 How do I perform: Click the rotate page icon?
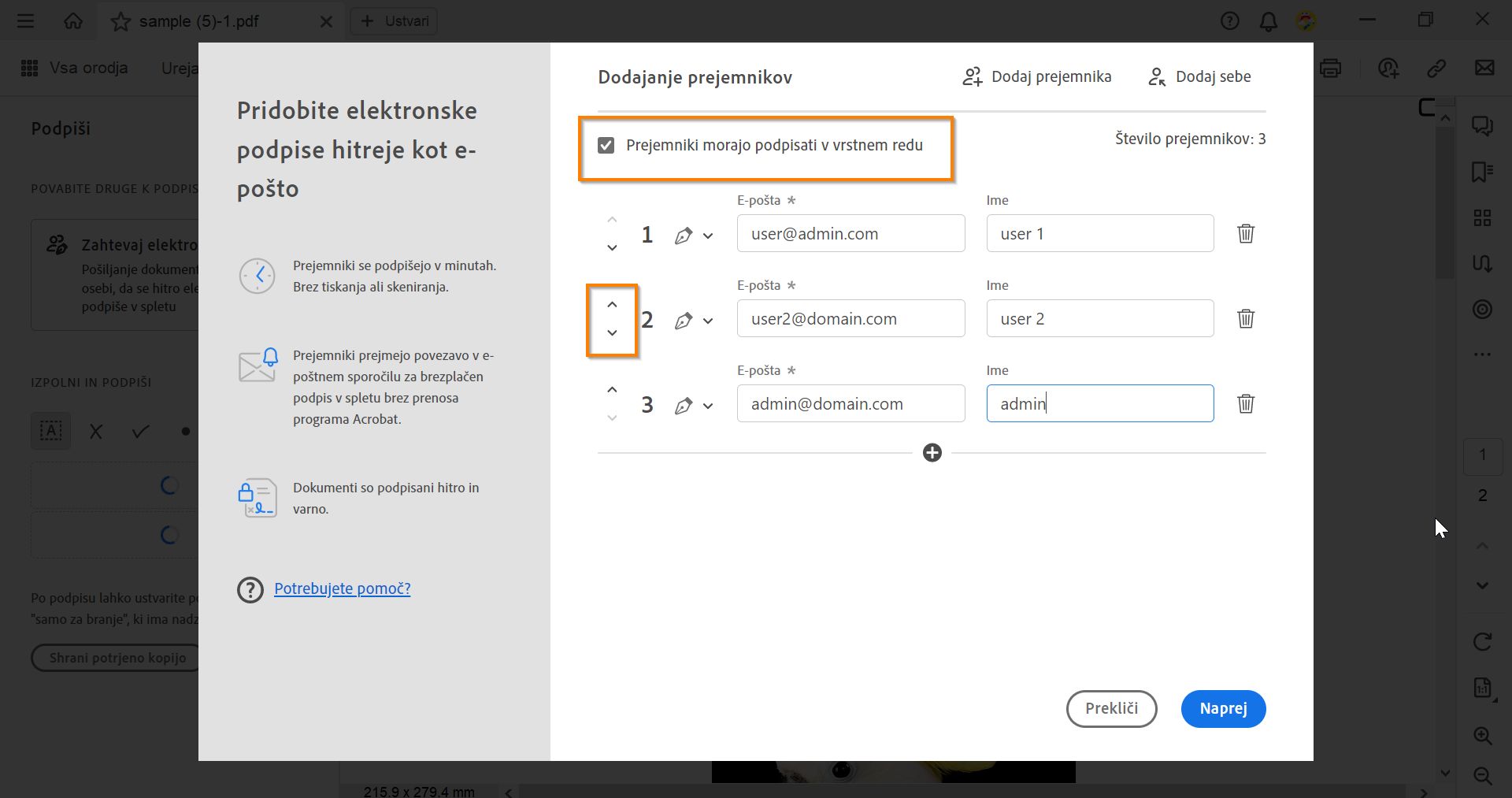1483,641
